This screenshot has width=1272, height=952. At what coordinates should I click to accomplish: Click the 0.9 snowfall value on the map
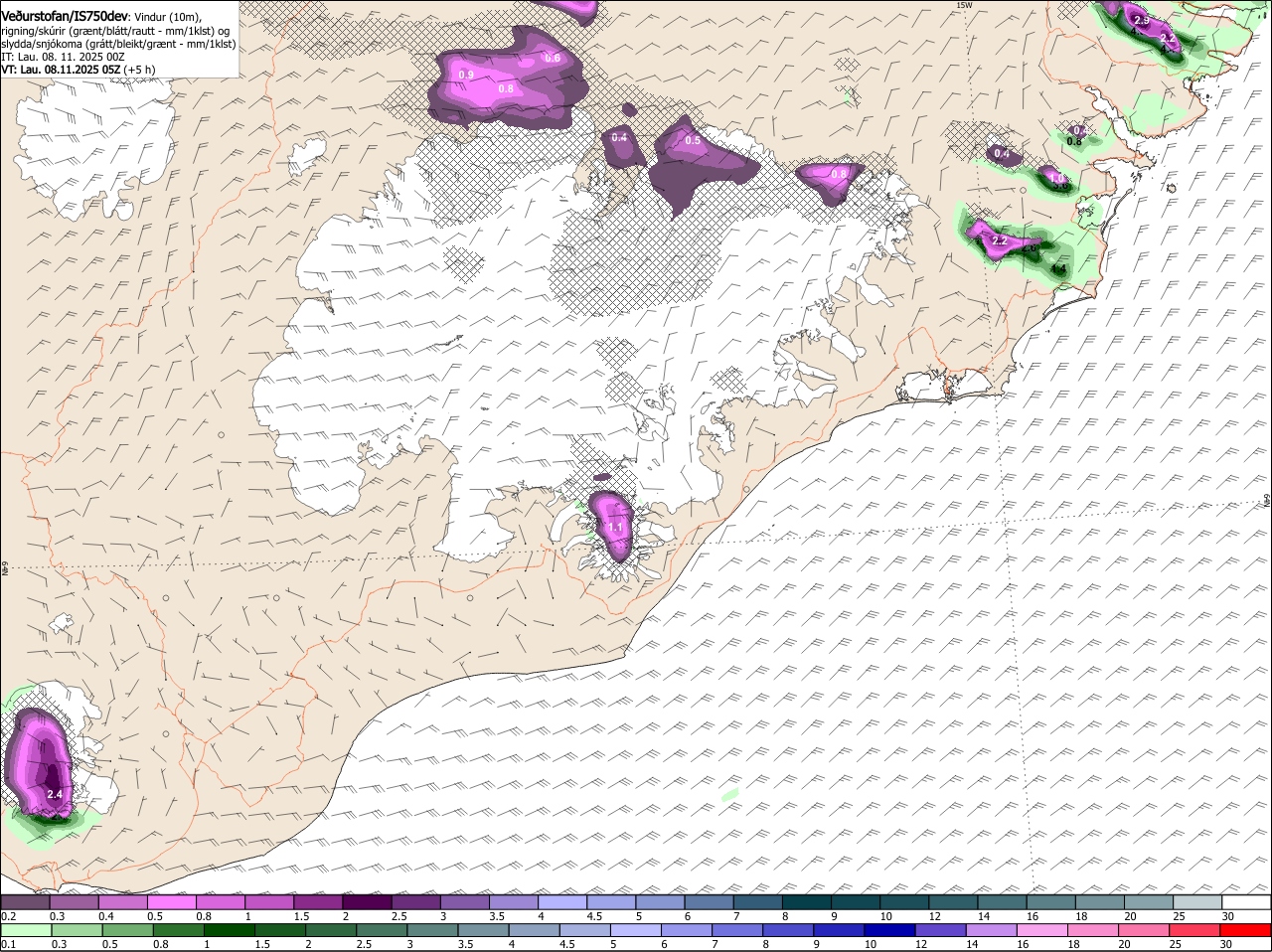[x=466, y=76]
